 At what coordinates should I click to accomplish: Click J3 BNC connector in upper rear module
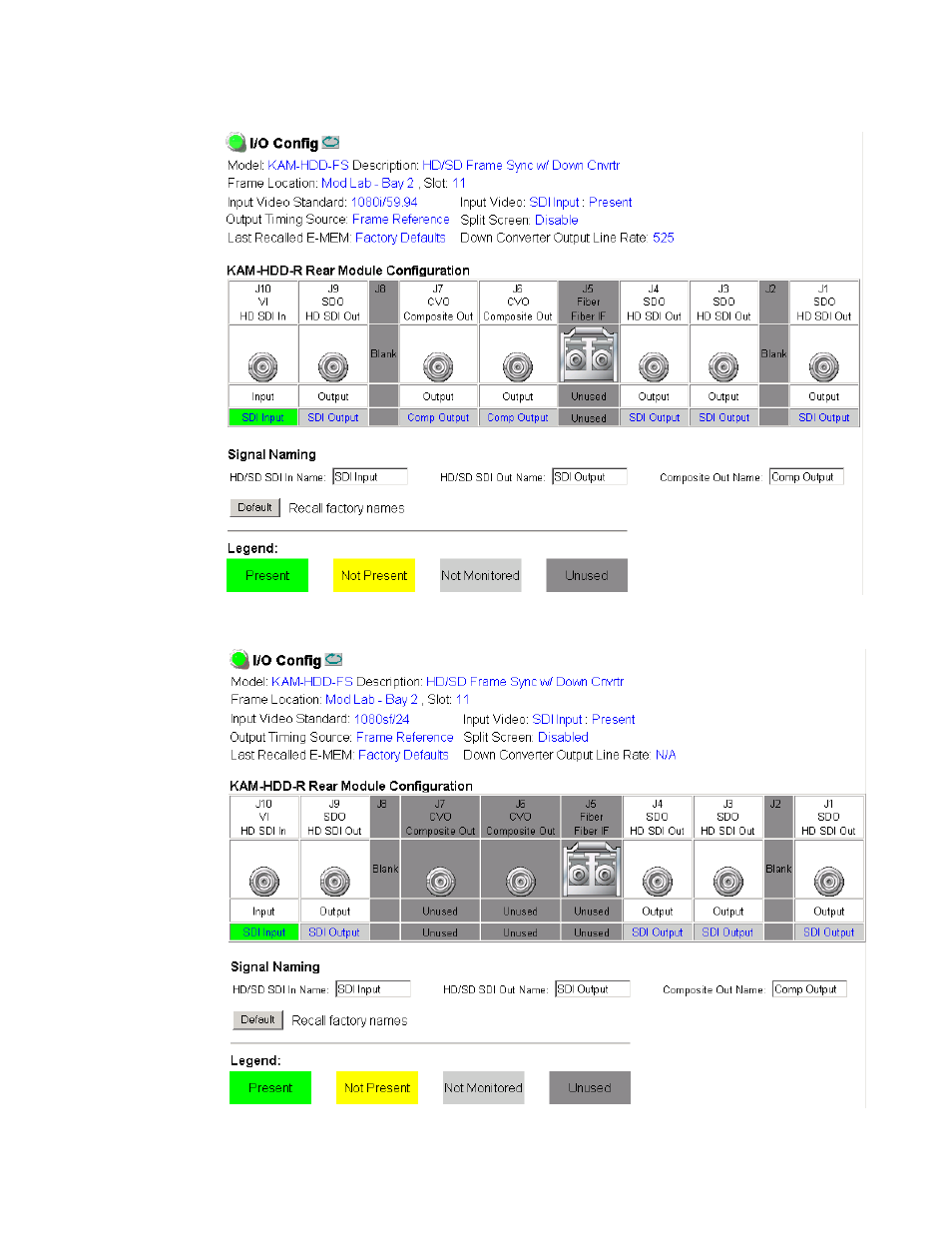point(723,367)
